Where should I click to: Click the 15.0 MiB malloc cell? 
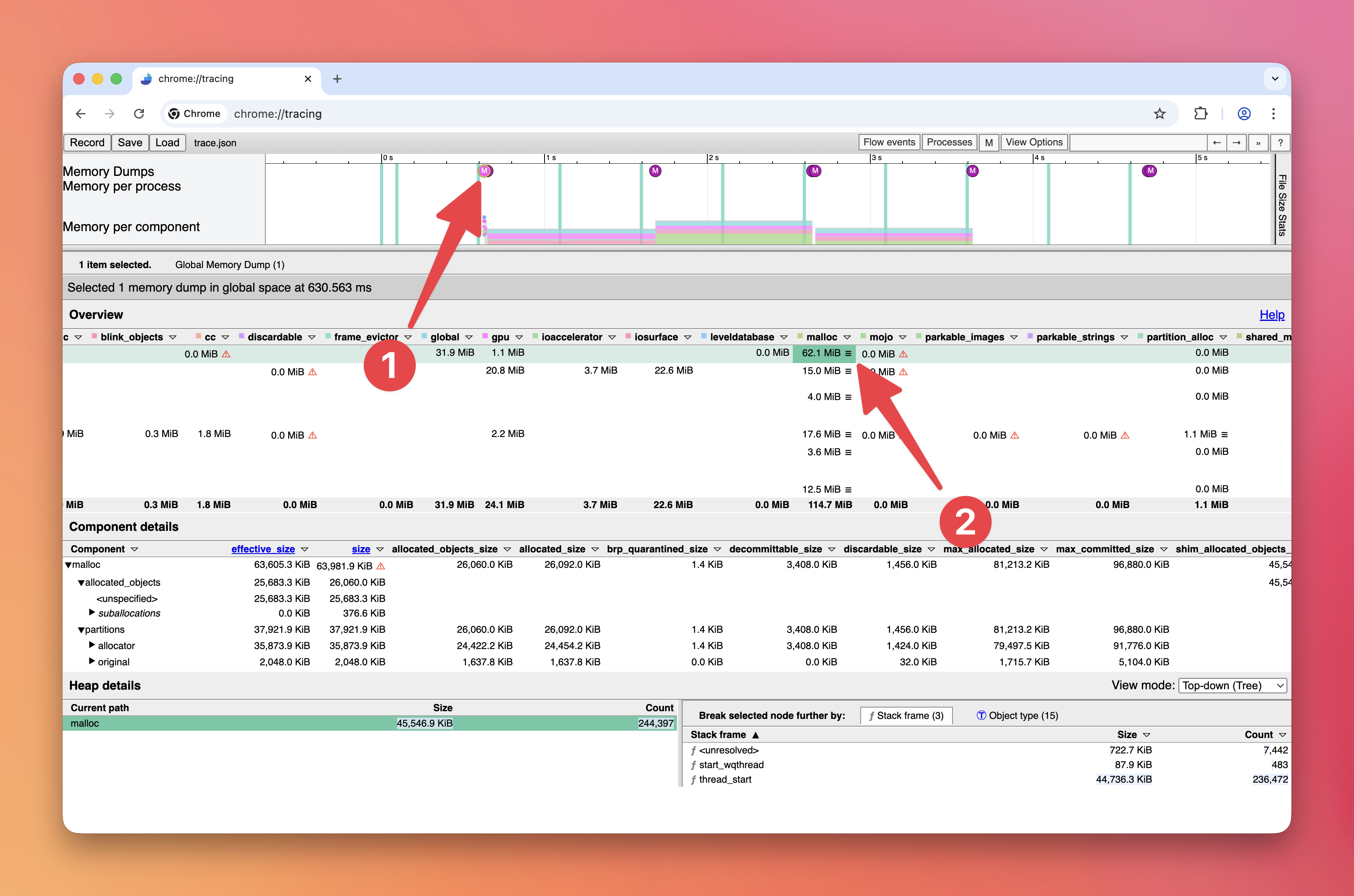click(x=824, y=371)
